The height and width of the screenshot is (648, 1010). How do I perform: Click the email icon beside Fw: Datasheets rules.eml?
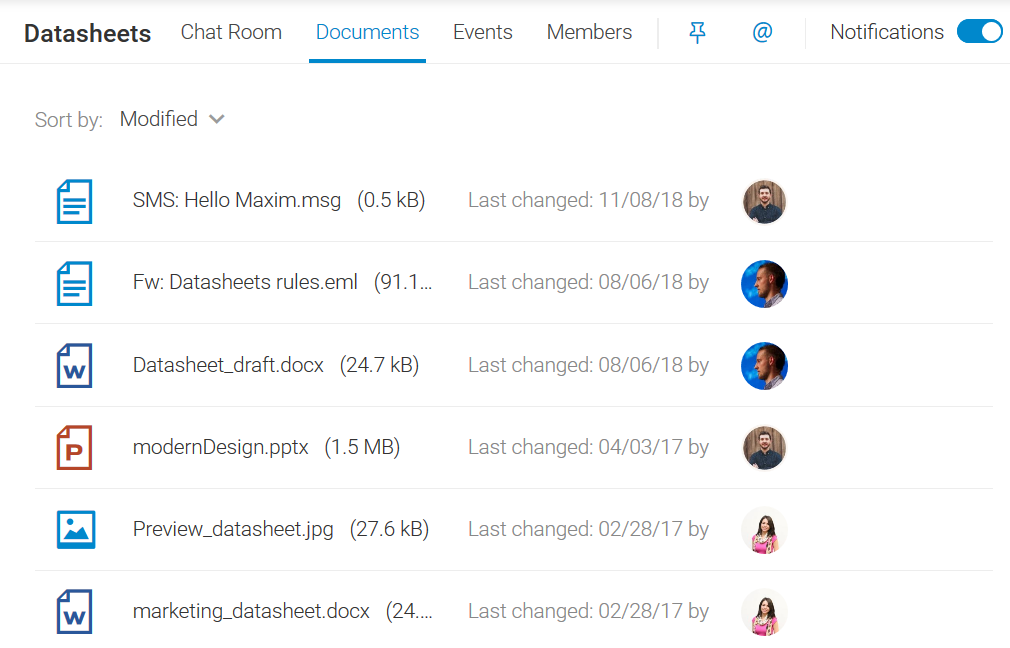click(74, 282)
